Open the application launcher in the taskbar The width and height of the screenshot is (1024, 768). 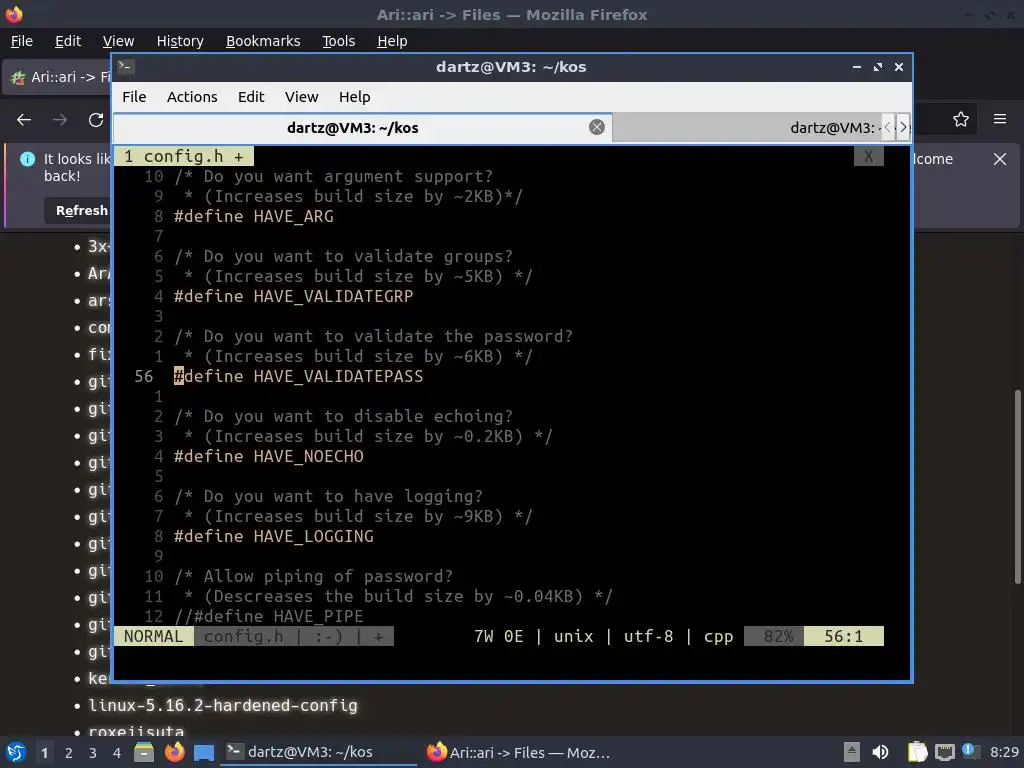[16, 752]
